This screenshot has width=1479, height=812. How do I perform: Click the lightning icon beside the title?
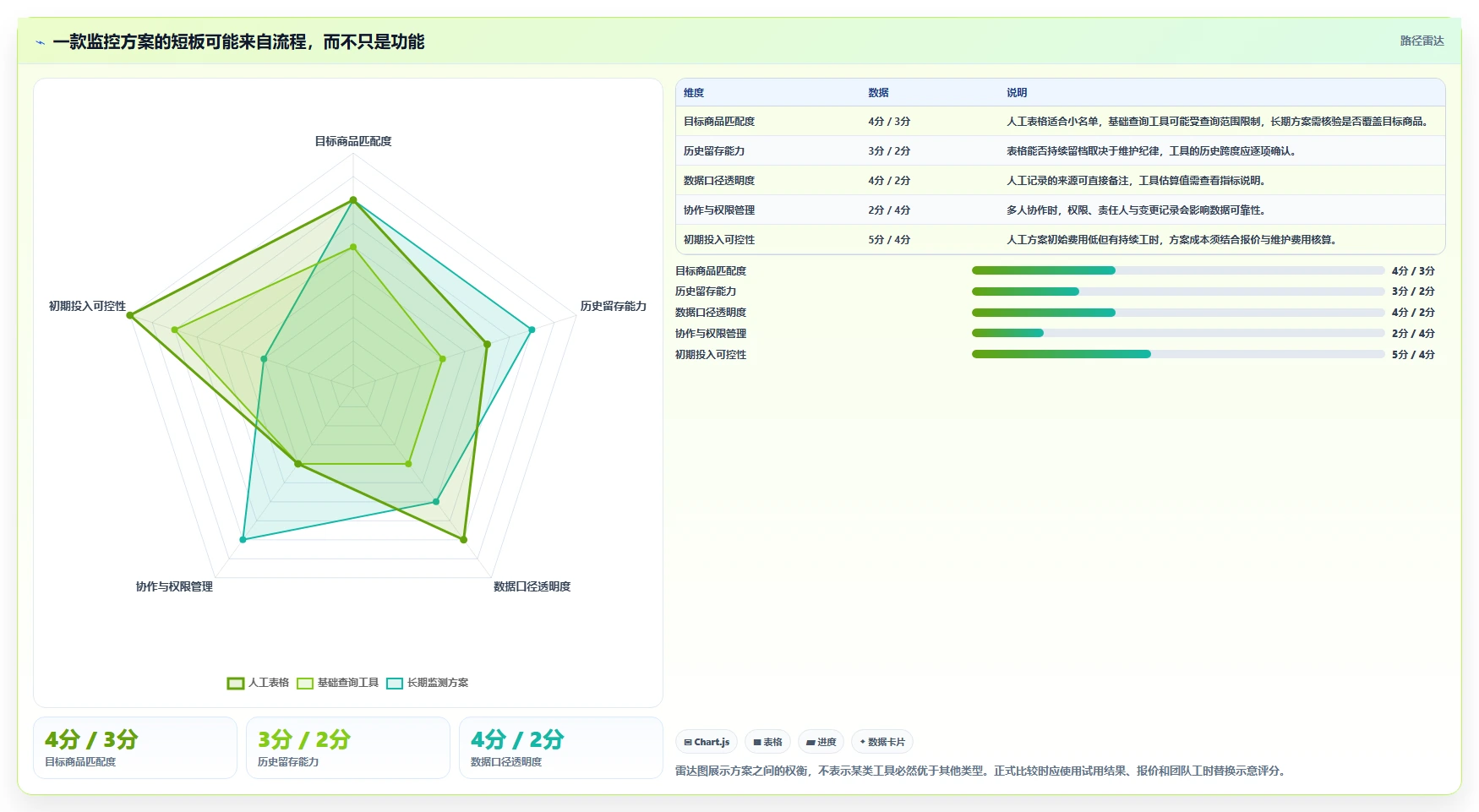click(40, 42)
